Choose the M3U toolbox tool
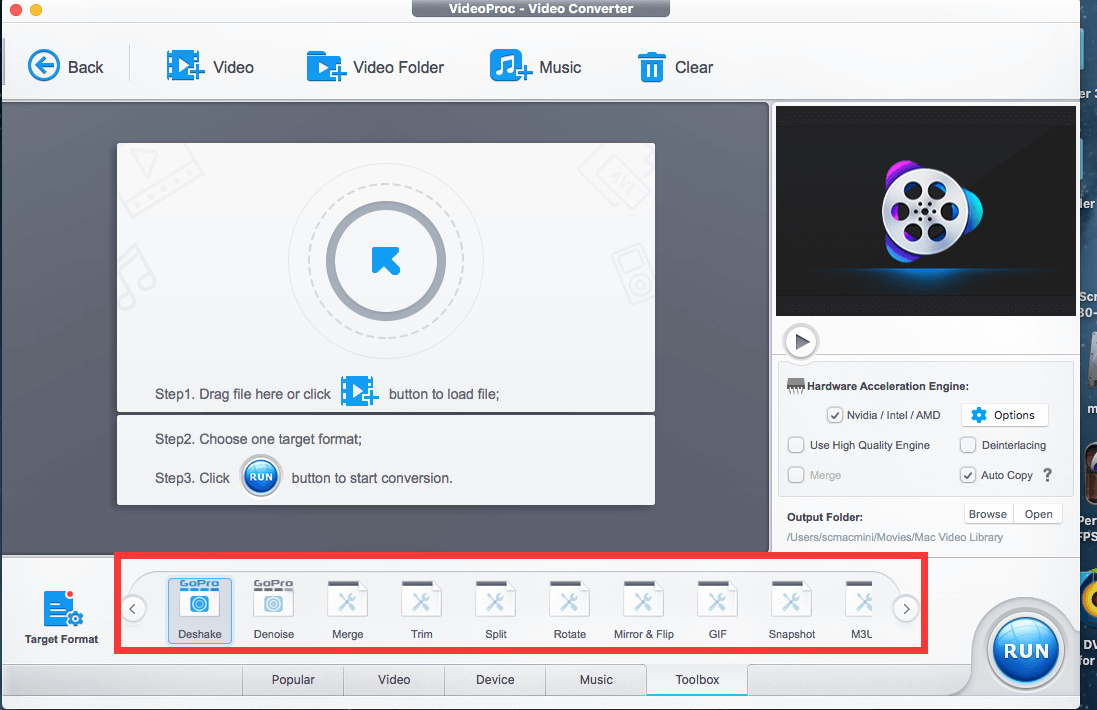The image size is (1097, 710). pyautogui.click(x=861, y=609)
